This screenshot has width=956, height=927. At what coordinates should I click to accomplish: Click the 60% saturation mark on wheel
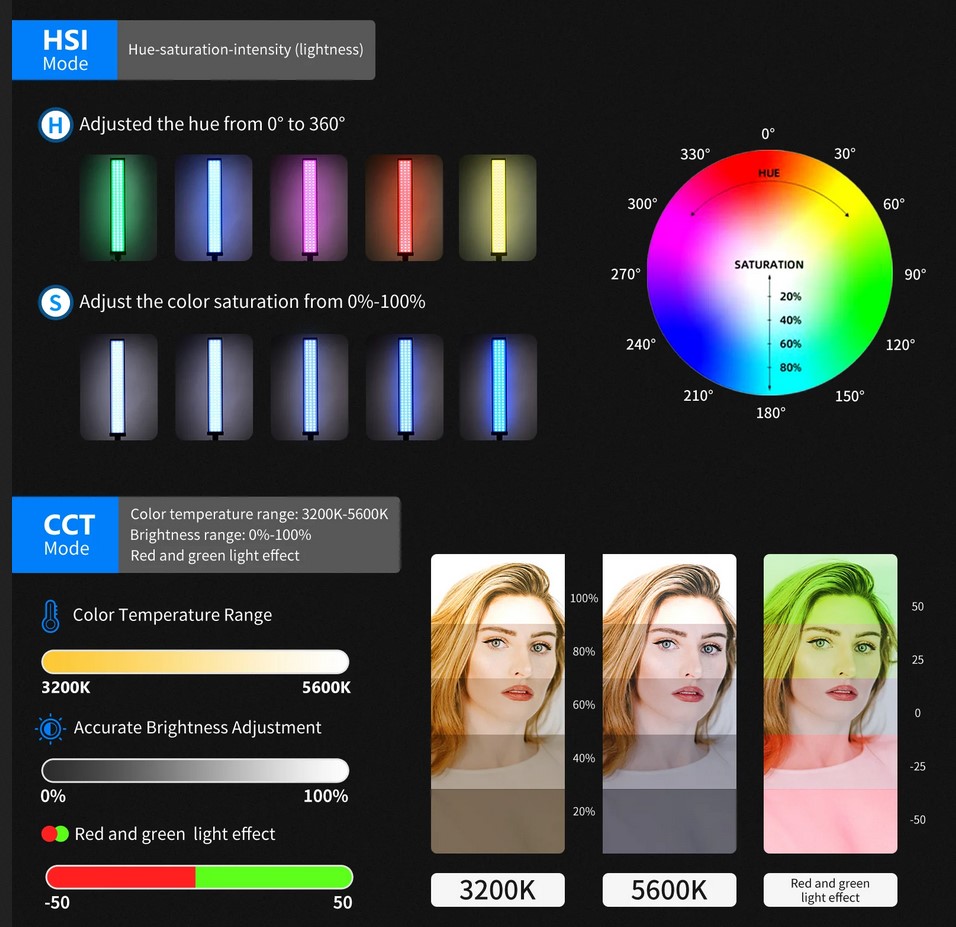point(790,344)
